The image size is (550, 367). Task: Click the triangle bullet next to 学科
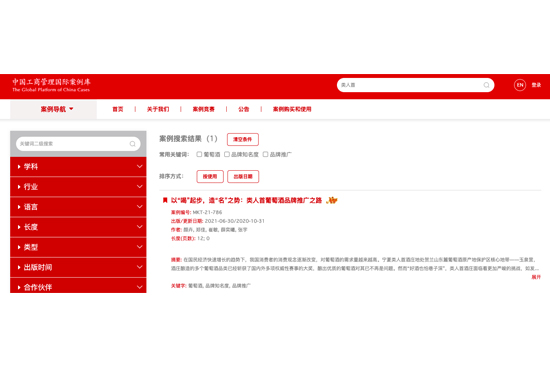(19, 167)
